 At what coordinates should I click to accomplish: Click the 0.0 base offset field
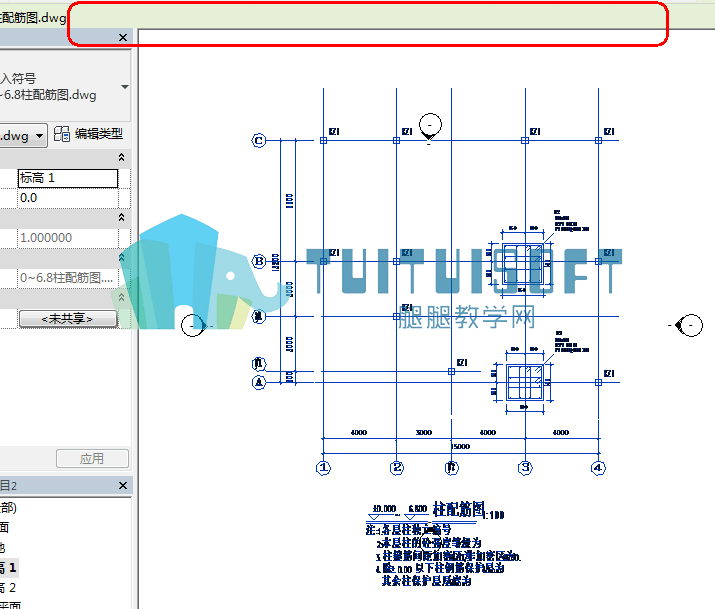68,198
